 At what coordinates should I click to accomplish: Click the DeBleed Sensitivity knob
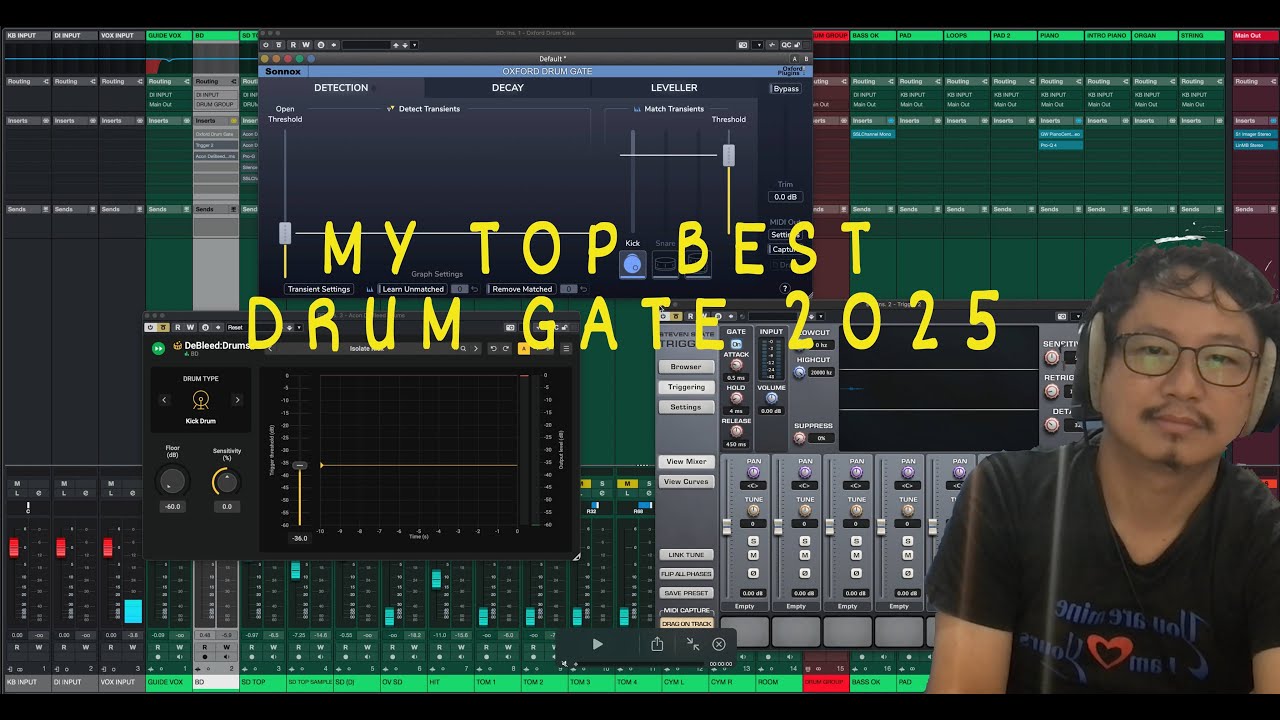tap(227, 482)
